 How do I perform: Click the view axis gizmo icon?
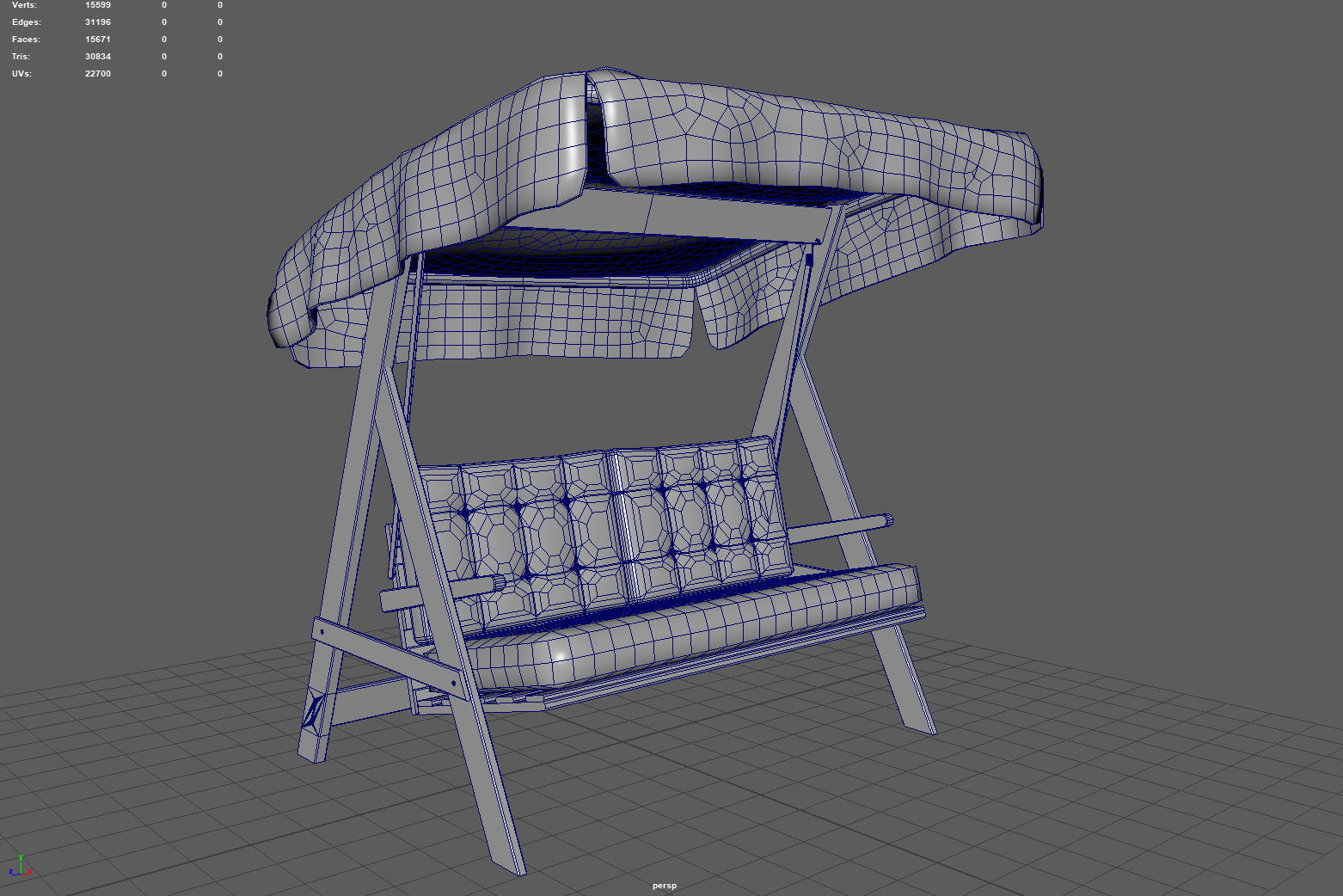tap(21, 866)
